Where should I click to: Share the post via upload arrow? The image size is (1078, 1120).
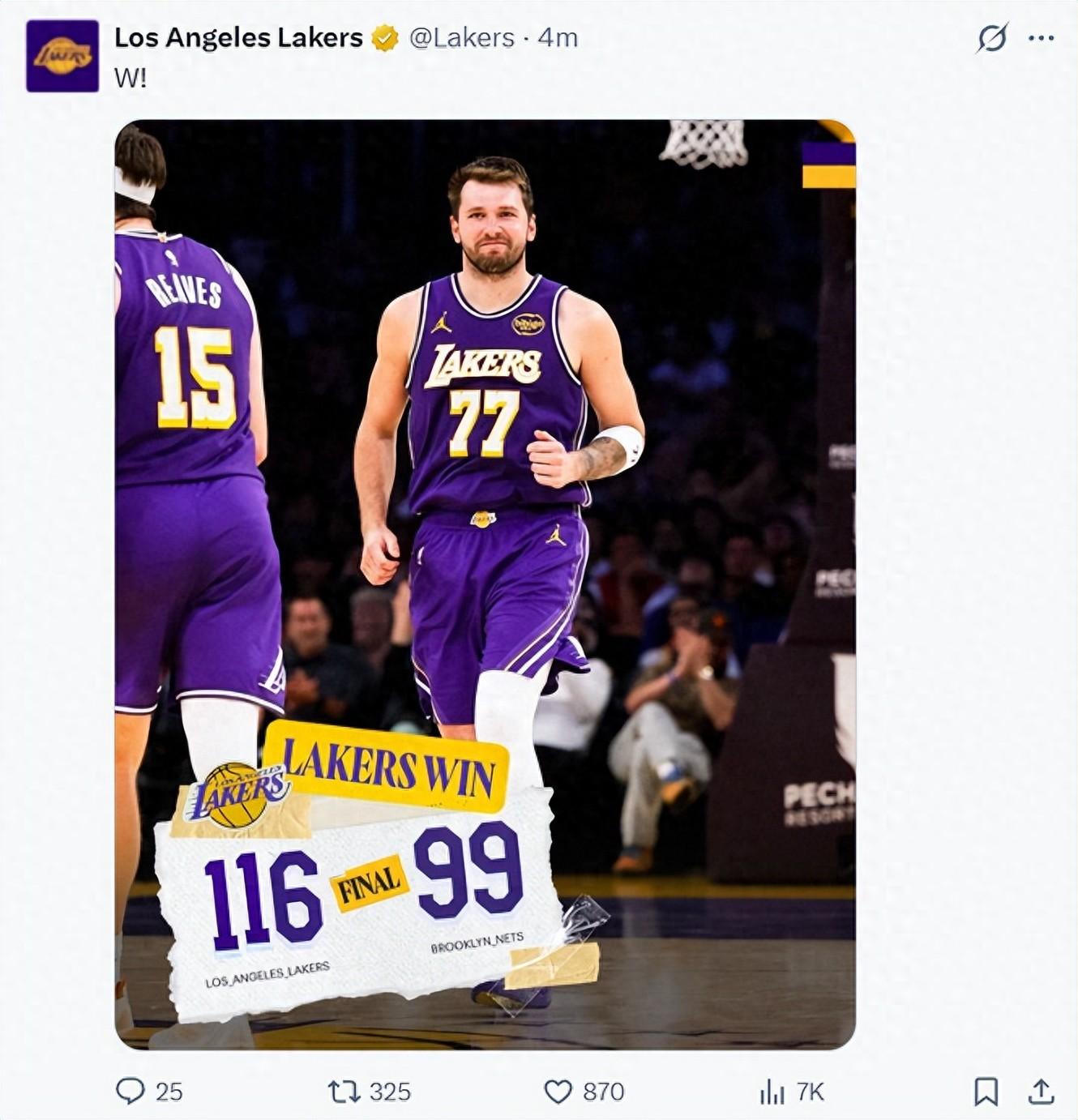(x=1041, y=1091)
